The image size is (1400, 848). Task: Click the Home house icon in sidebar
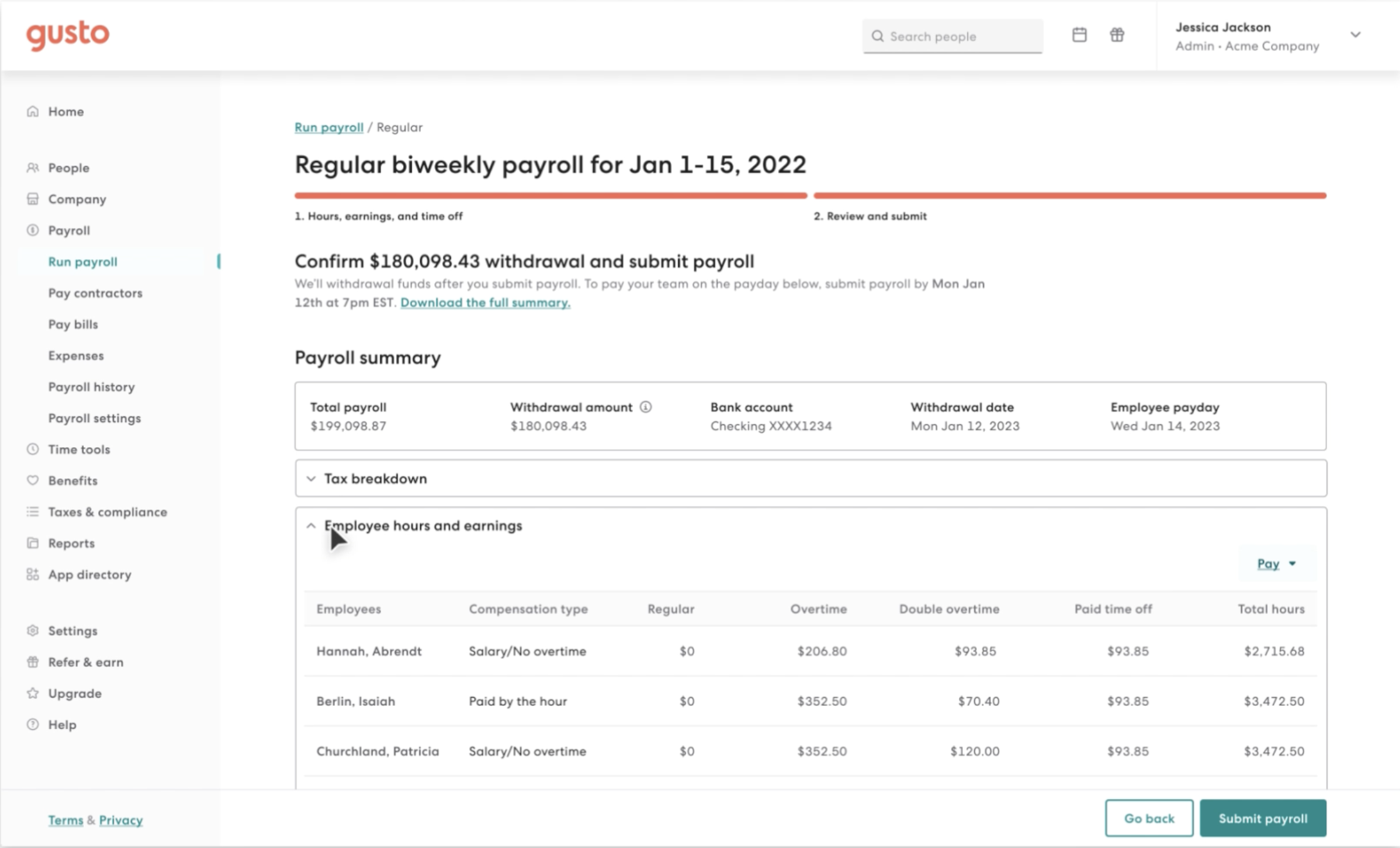click(33, 111)
